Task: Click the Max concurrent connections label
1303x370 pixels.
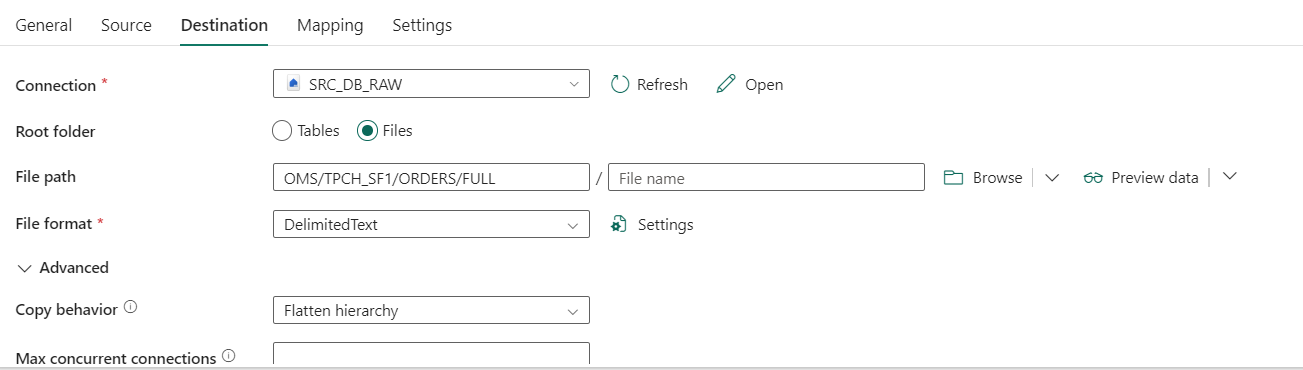Action: tap(116, 357)
